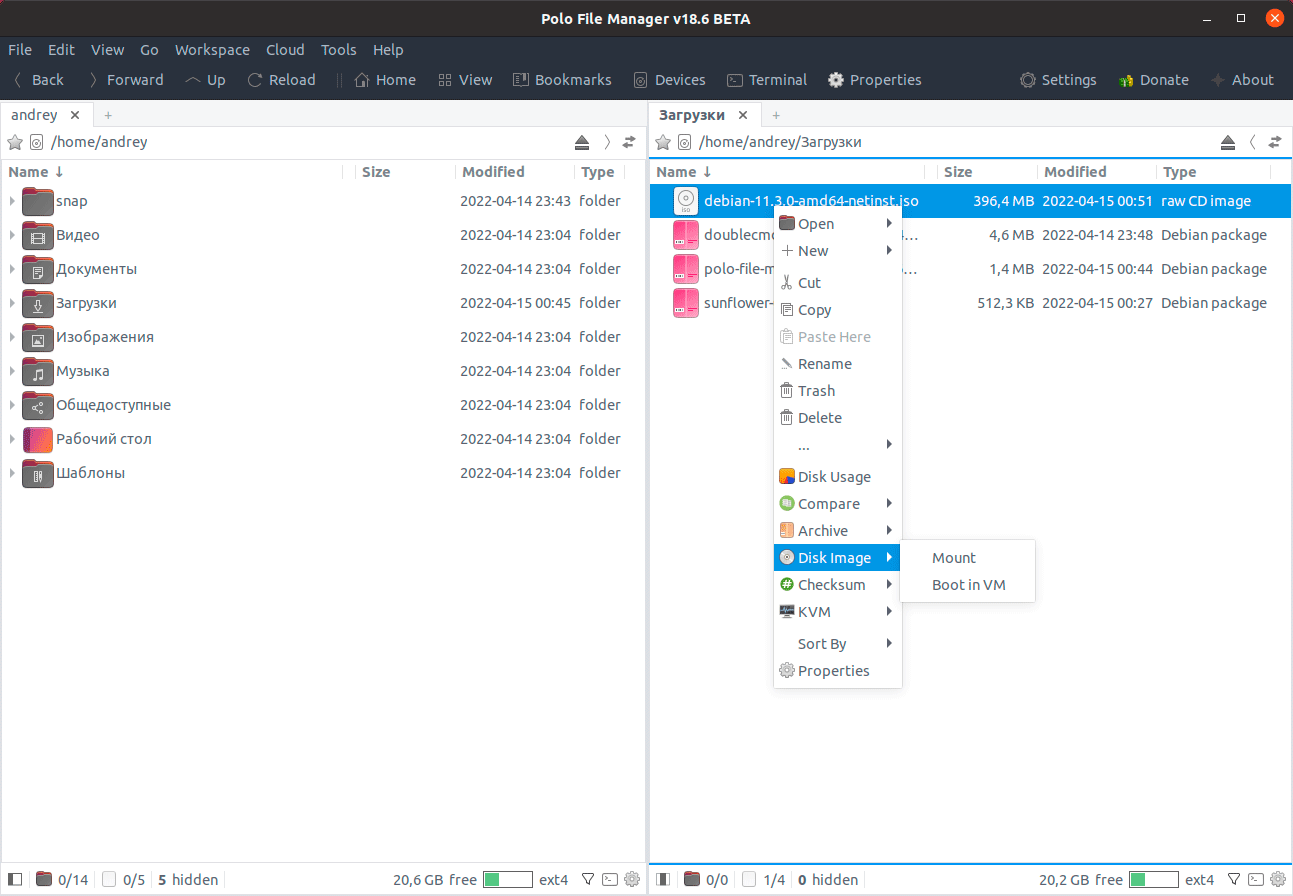Open Disk Usage from context menu
The image size is (1293, 896).
coord(837,477)
